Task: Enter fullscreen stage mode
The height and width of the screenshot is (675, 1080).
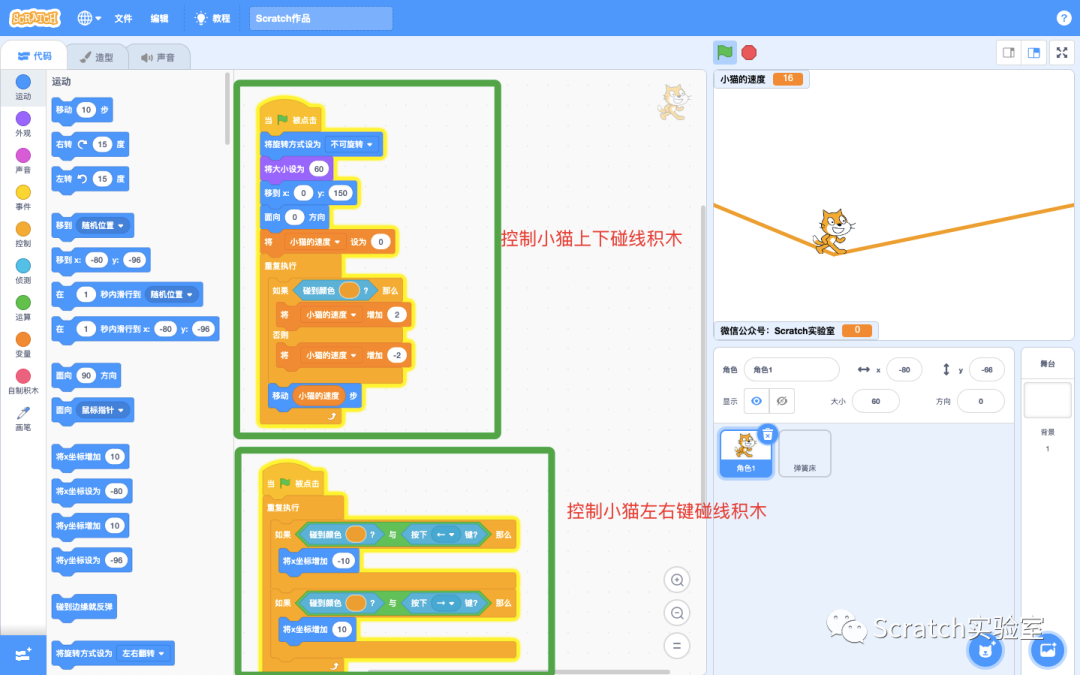Action: coord(1062,52)
